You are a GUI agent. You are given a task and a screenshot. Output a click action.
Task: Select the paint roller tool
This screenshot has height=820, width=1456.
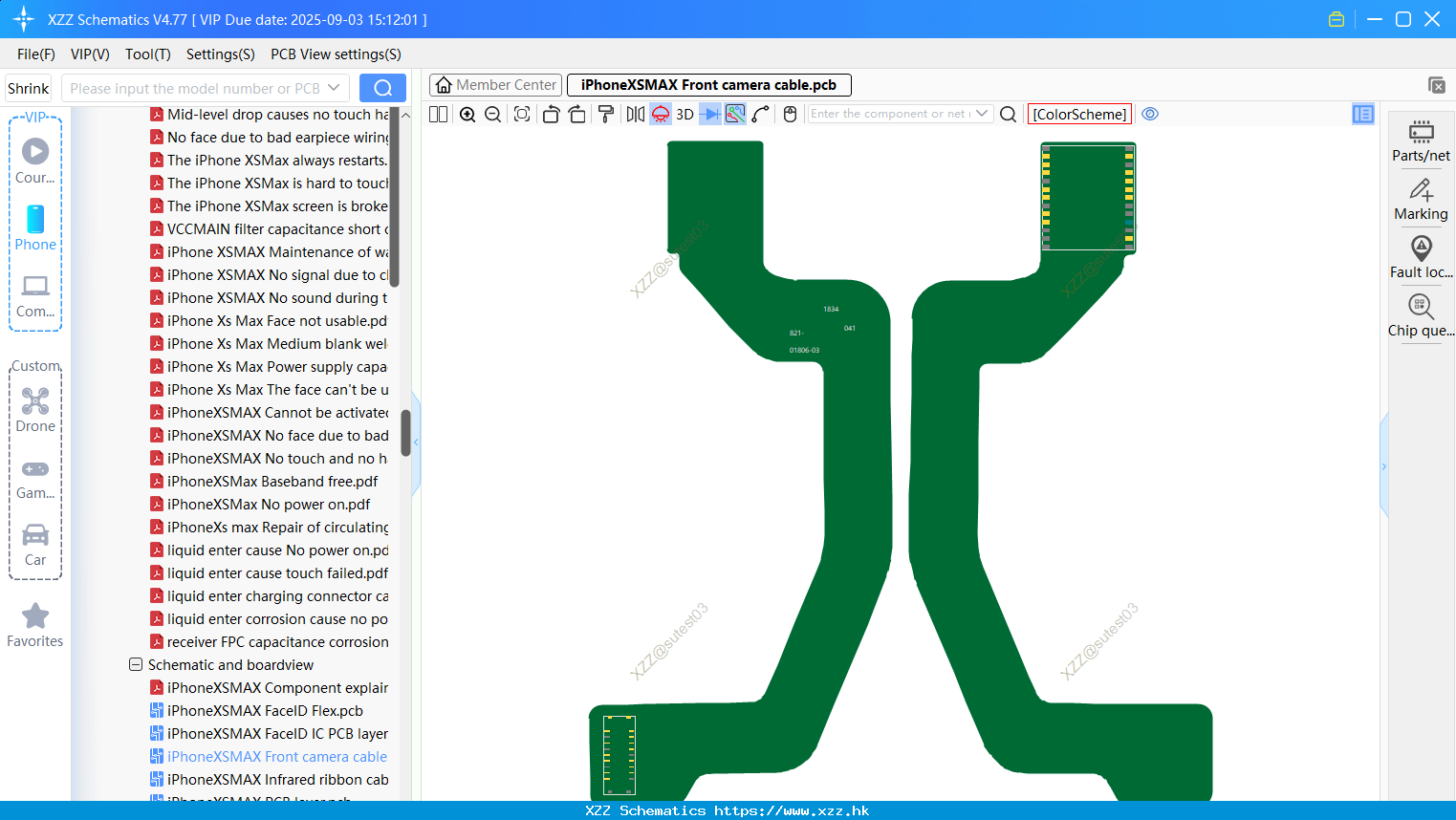(605, 115)
